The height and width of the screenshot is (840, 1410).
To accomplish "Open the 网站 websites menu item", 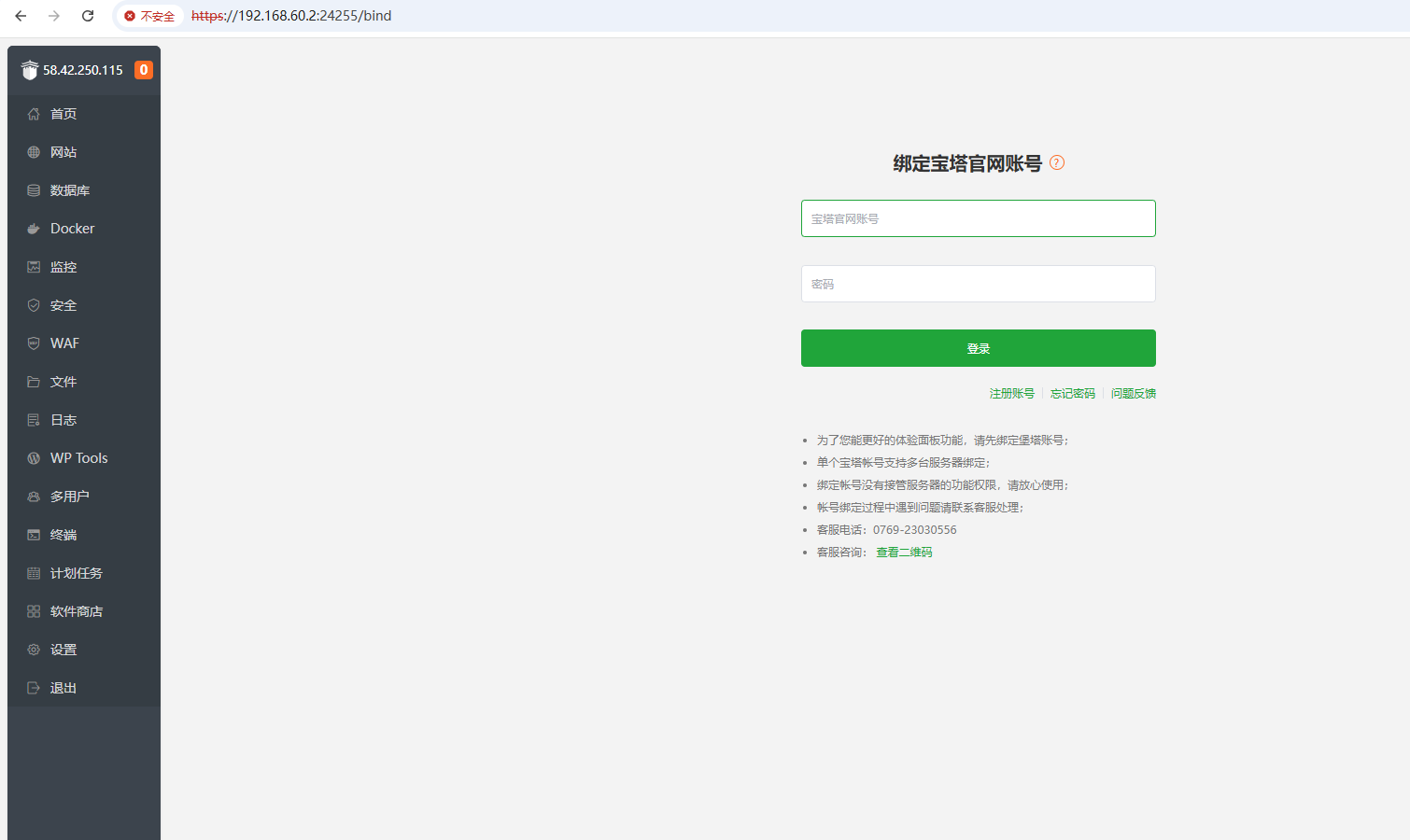I will (x=63, y=152).
